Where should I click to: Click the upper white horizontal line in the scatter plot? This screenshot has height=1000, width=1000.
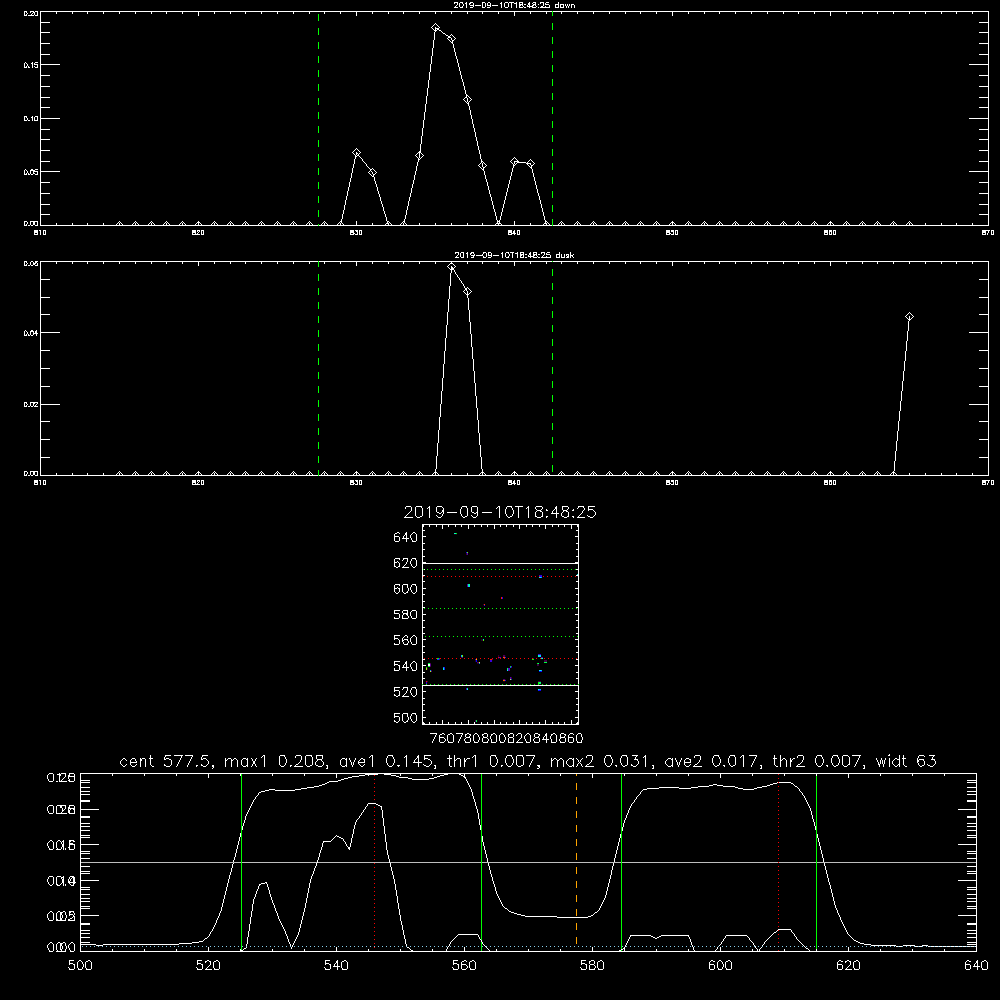point(500,564)
